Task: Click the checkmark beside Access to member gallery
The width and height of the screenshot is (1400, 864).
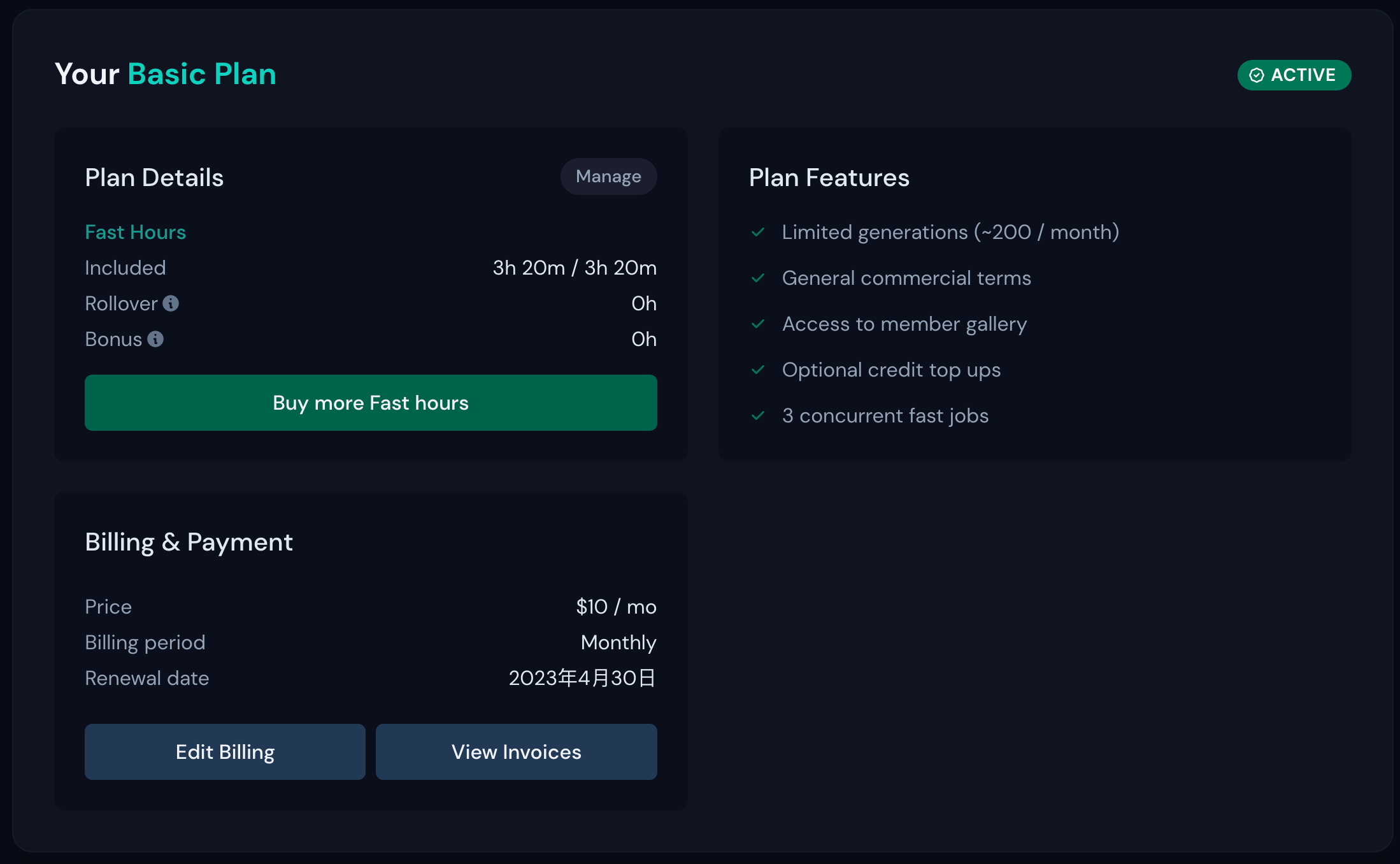Action: pyautogui.click(x=758, y=324)
